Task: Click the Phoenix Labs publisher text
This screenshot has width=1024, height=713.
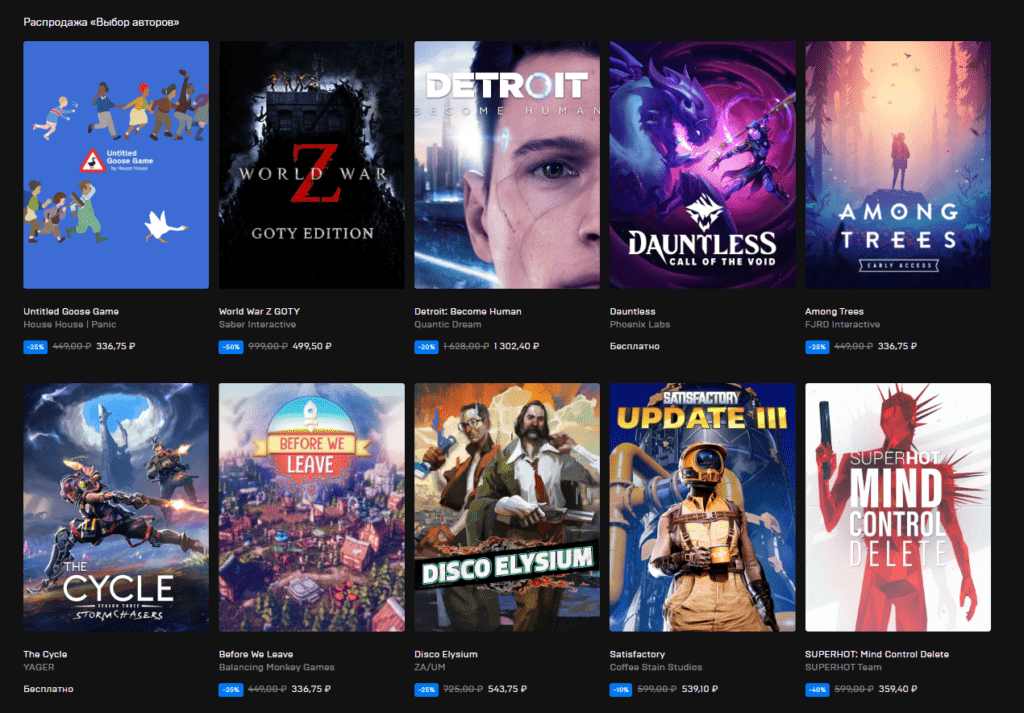Action: click(640, 325)
